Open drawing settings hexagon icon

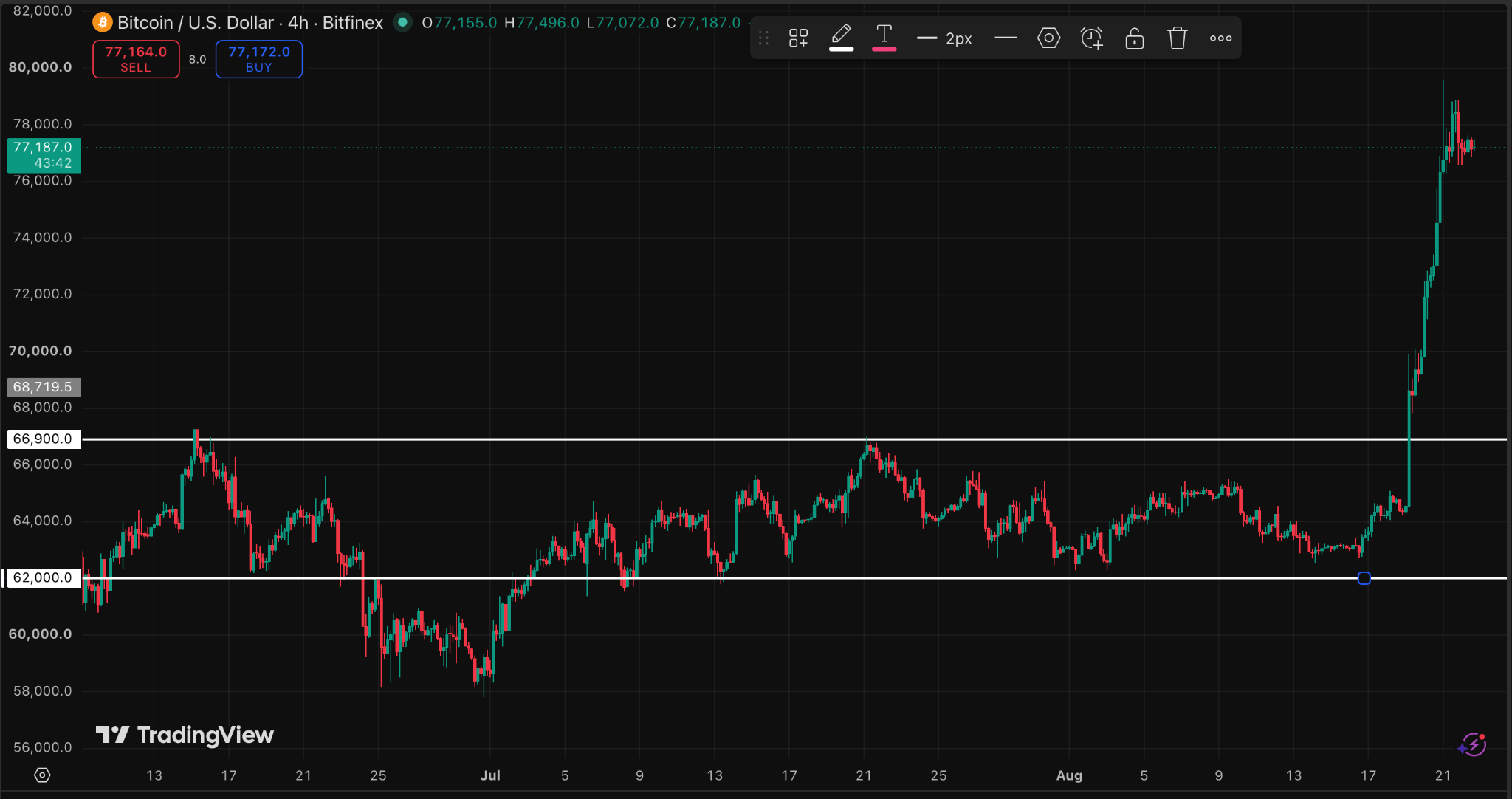pyautogui.click(x=1048, y=38)
